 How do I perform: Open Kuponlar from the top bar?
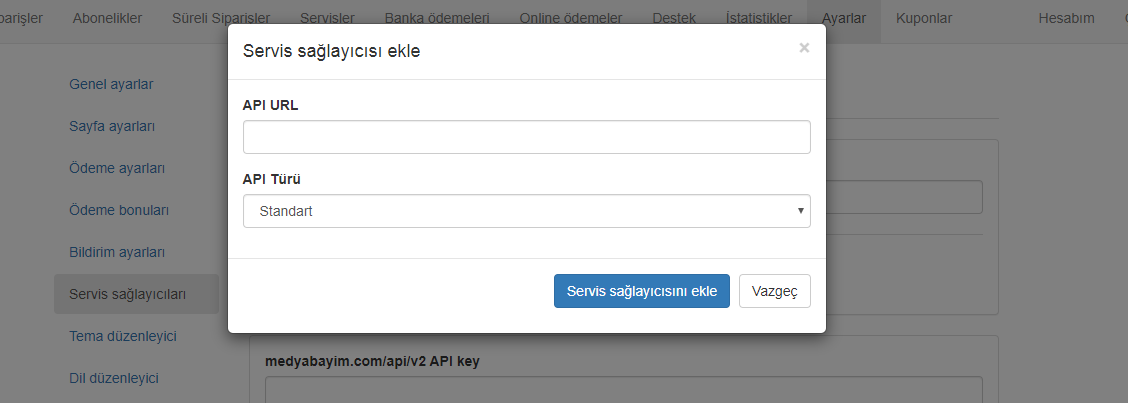923,18
